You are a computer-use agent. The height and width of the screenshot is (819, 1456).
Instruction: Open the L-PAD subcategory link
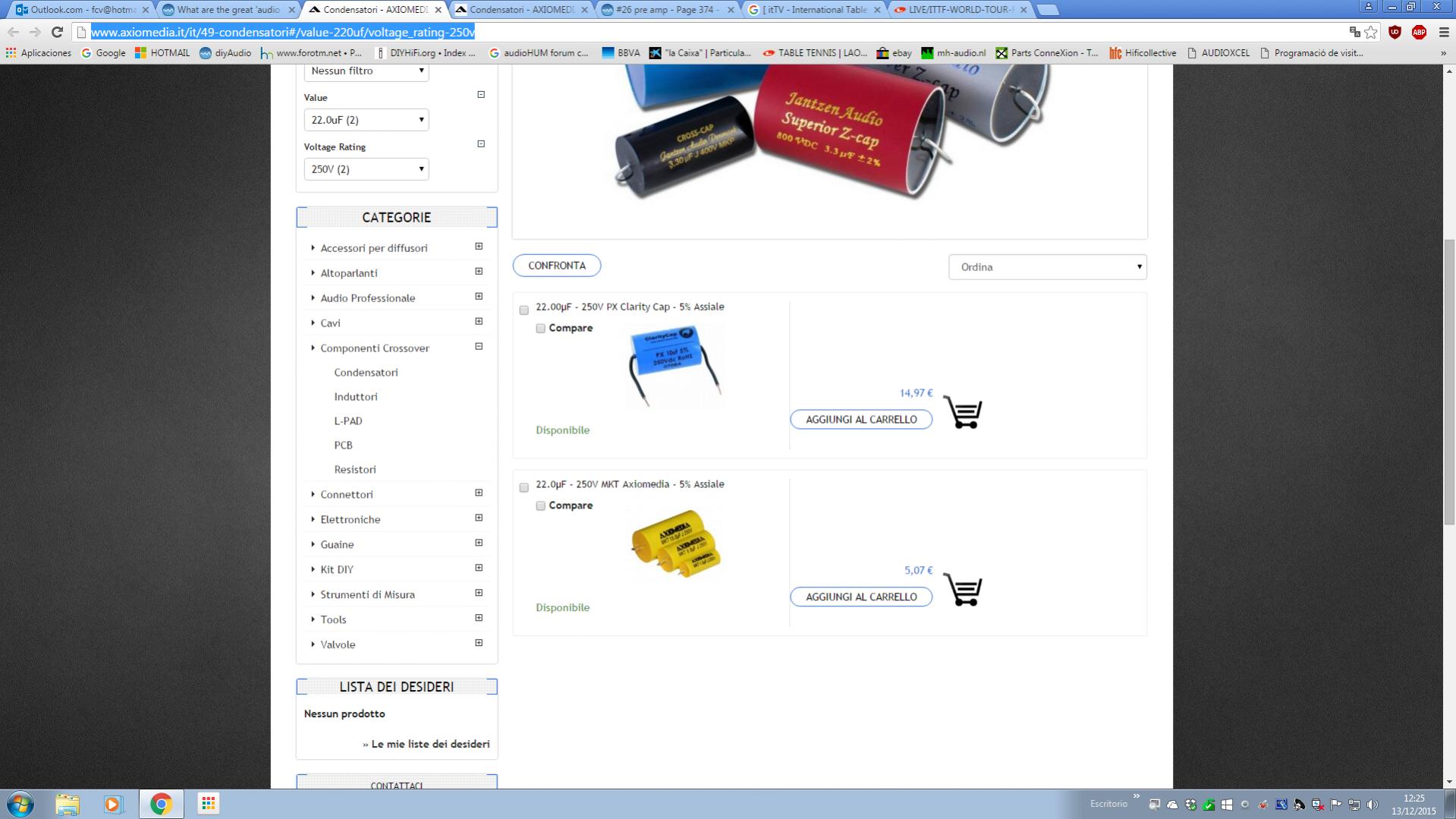click(x=348, y=421)
